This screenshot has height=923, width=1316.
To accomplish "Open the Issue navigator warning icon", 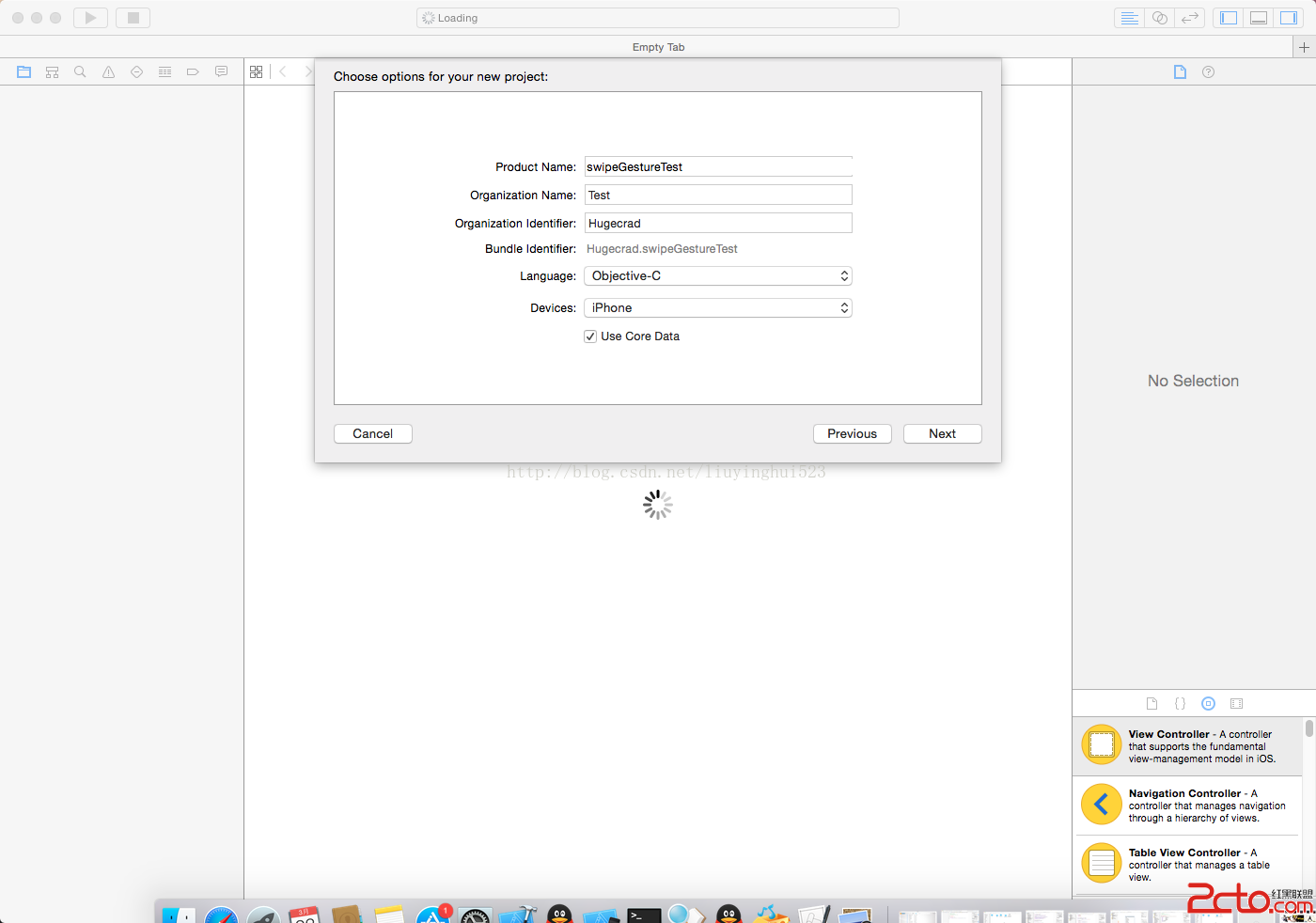I will coord(109,71).
